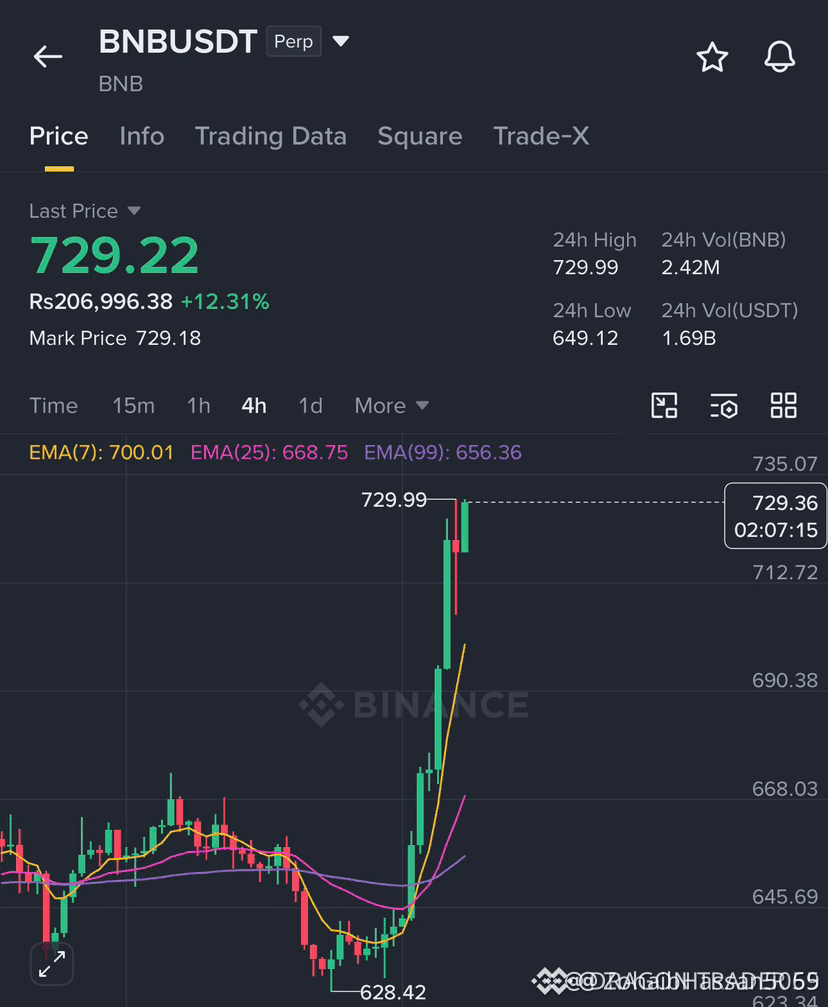Tap the EMA(99): 656.36 indicator label
Image resolution: width=828 pixels, height=1007 pixels.
[443, 453]
